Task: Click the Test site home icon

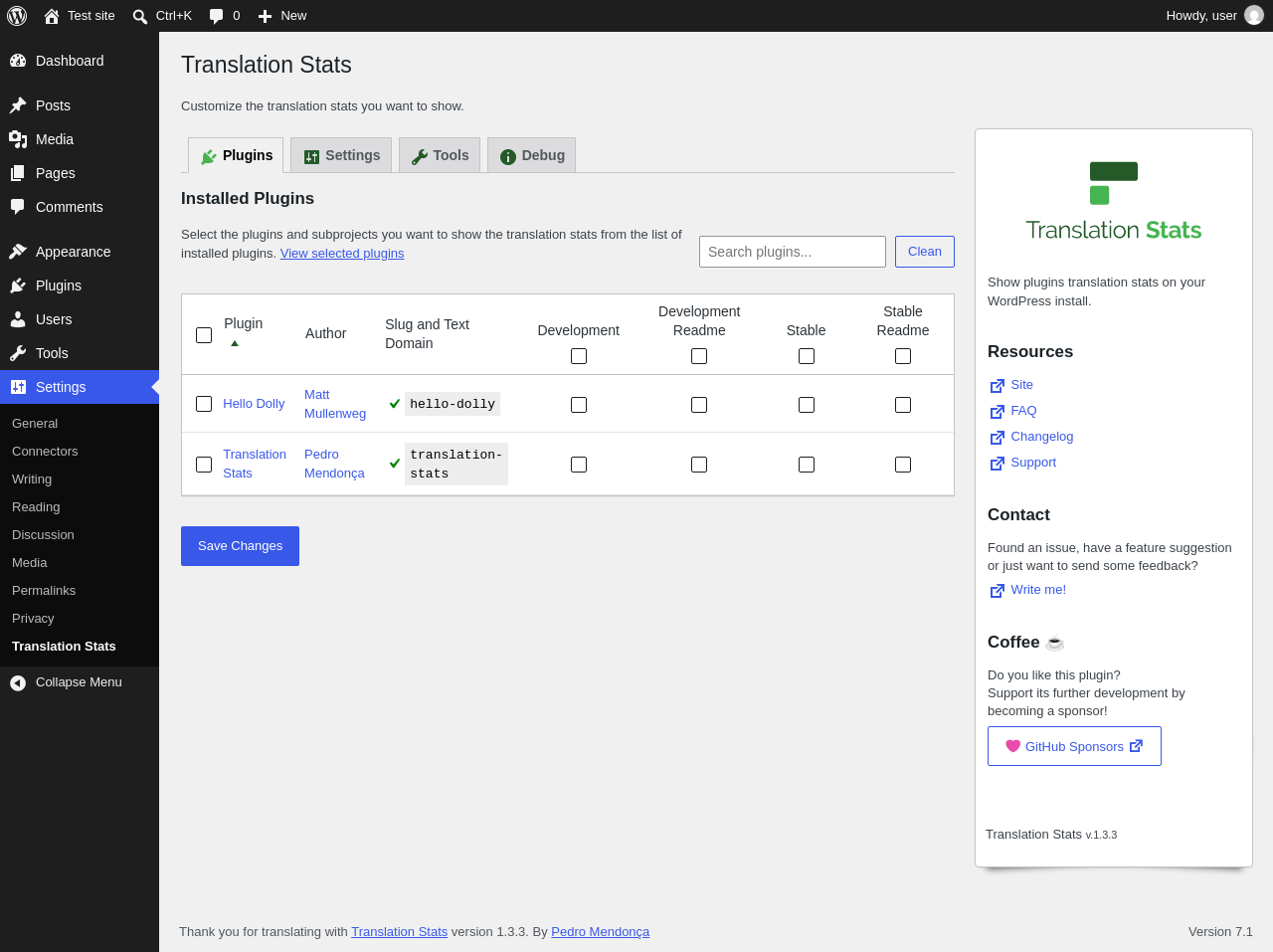Action: pos(52,16)
